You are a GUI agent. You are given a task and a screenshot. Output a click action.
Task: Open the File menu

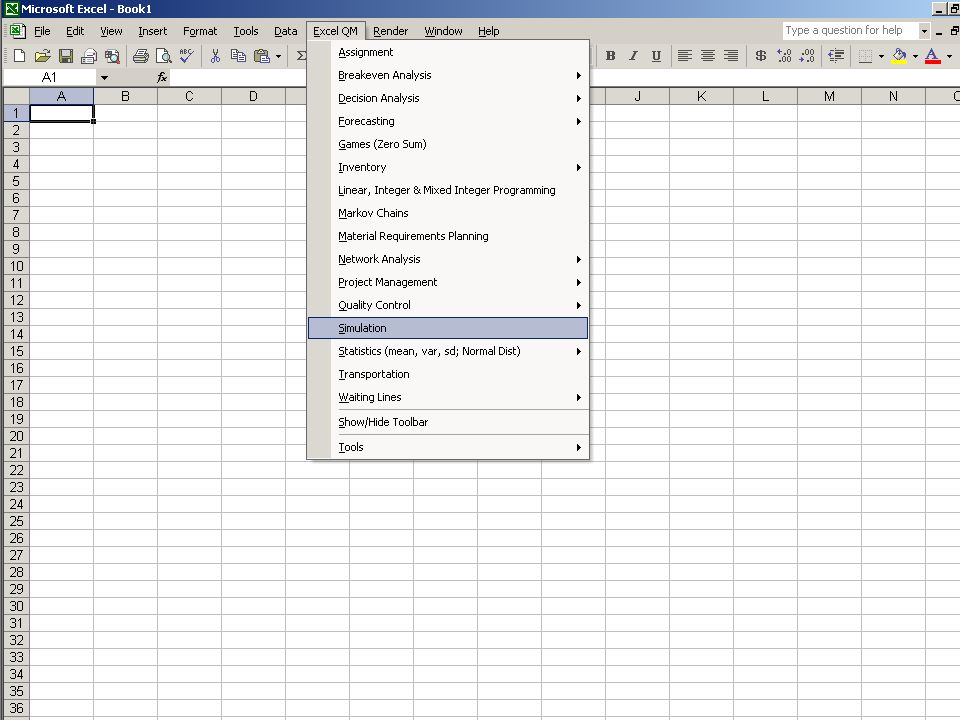(x=42, y=31)
